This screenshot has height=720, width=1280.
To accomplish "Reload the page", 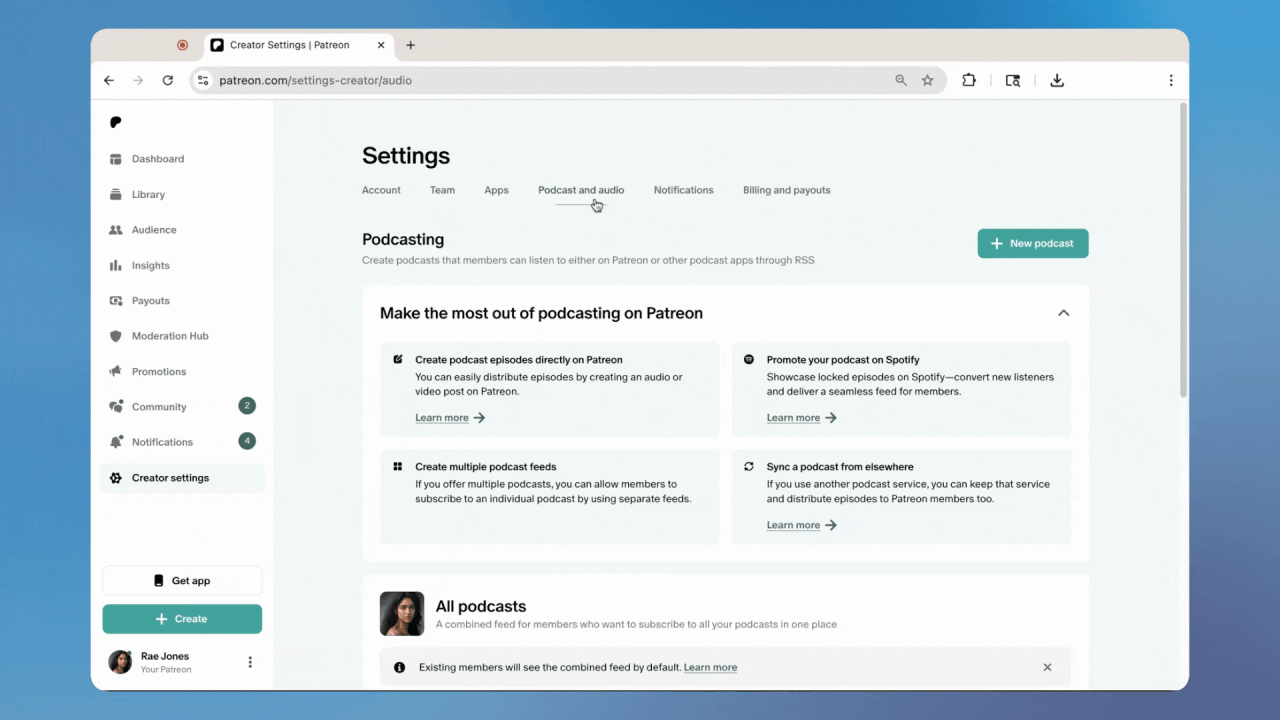I will (x=167, y=81).
